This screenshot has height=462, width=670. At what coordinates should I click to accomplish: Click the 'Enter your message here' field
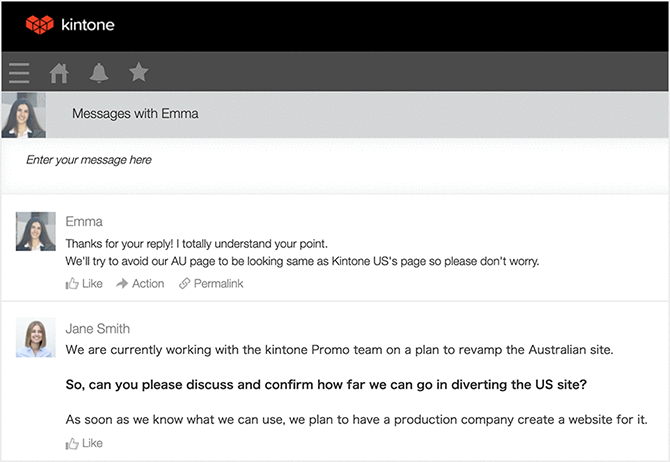[300, 160]
